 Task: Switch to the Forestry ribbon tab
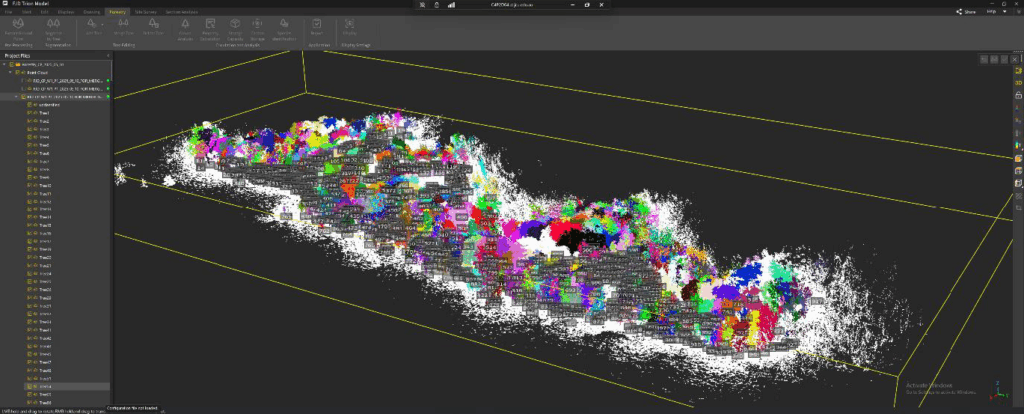point(117,12)
